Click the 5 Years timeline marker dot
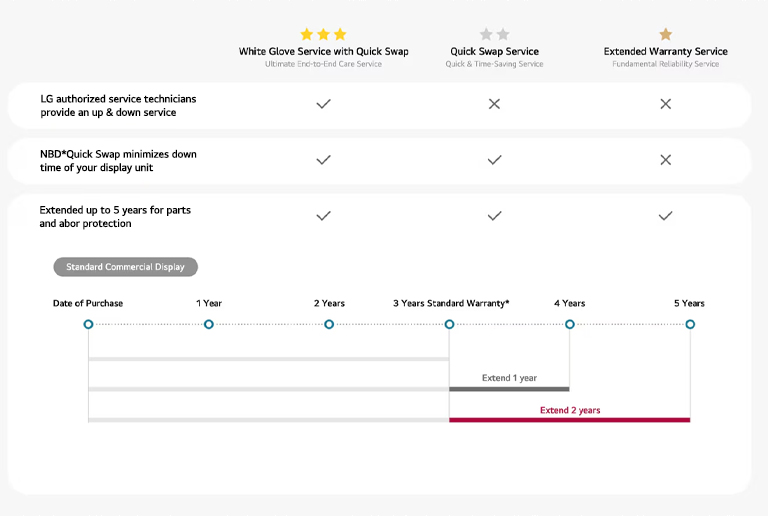 690,324
